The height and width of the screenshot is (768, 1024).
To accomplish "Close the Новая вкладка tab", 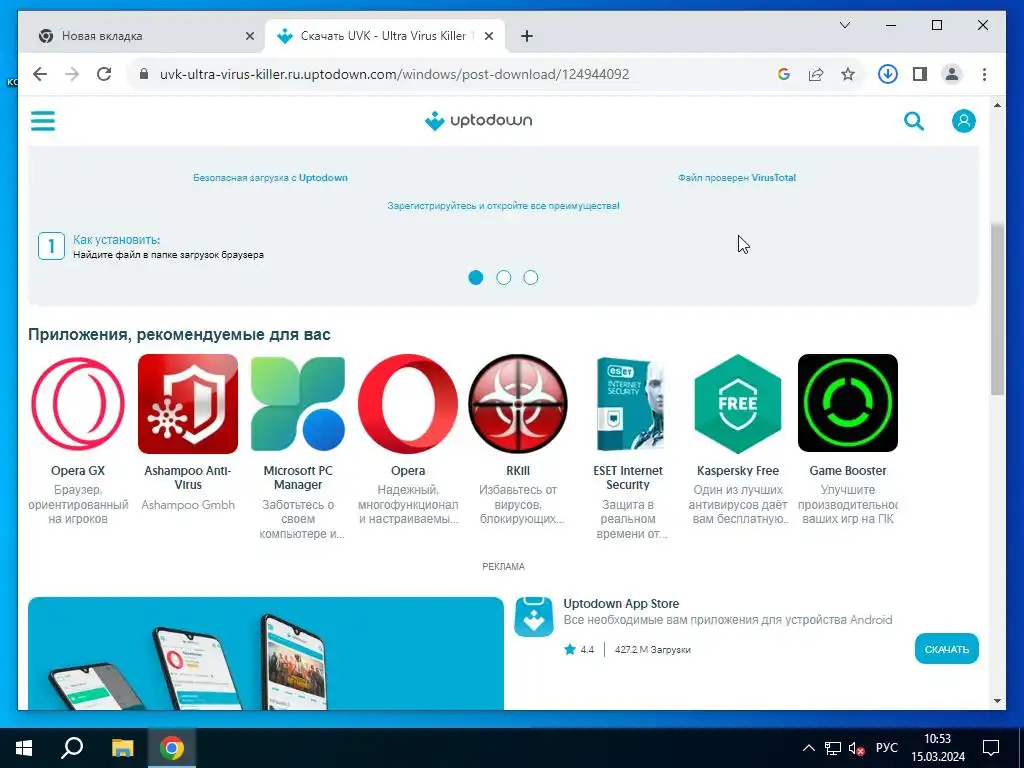I will click(249, 37).
